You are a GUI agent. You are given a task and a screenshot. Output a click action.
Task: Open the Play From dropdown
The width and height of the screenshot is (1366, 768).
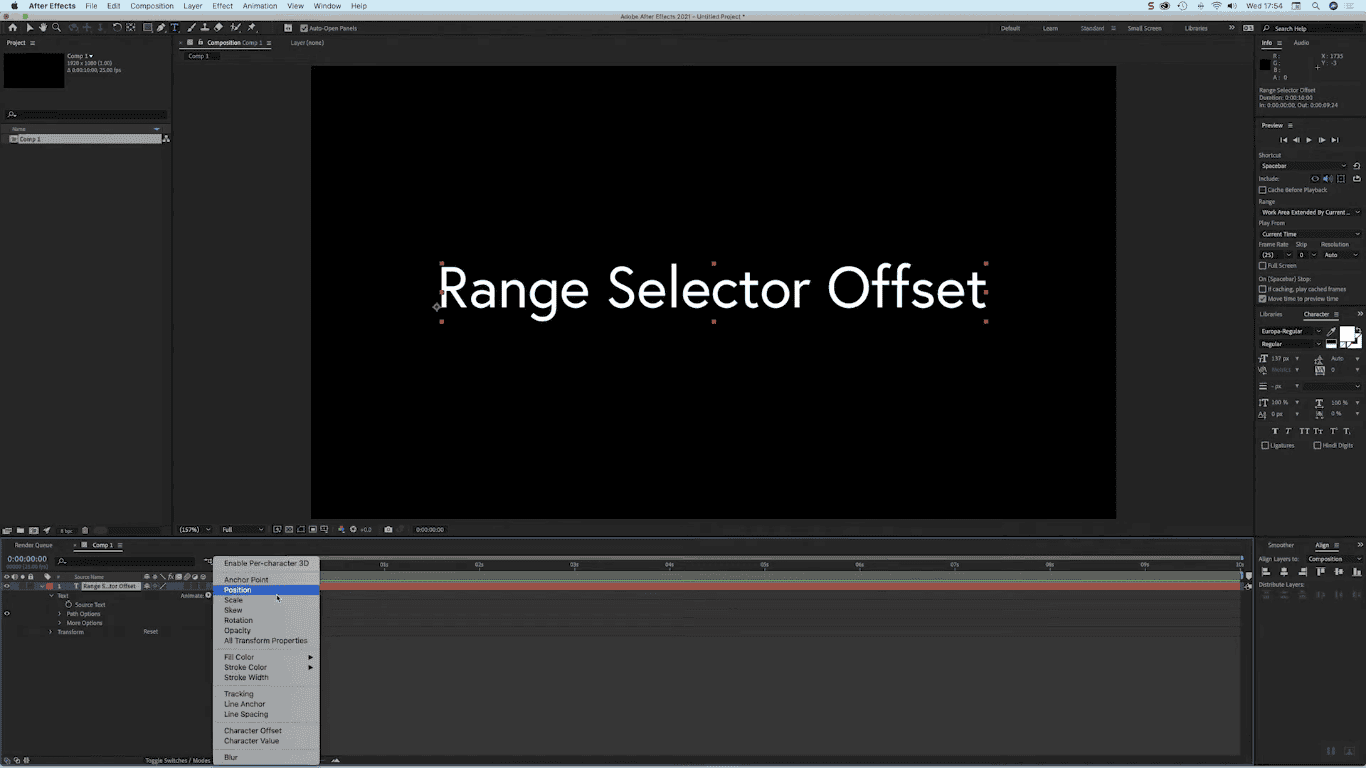click(1310, 234)
